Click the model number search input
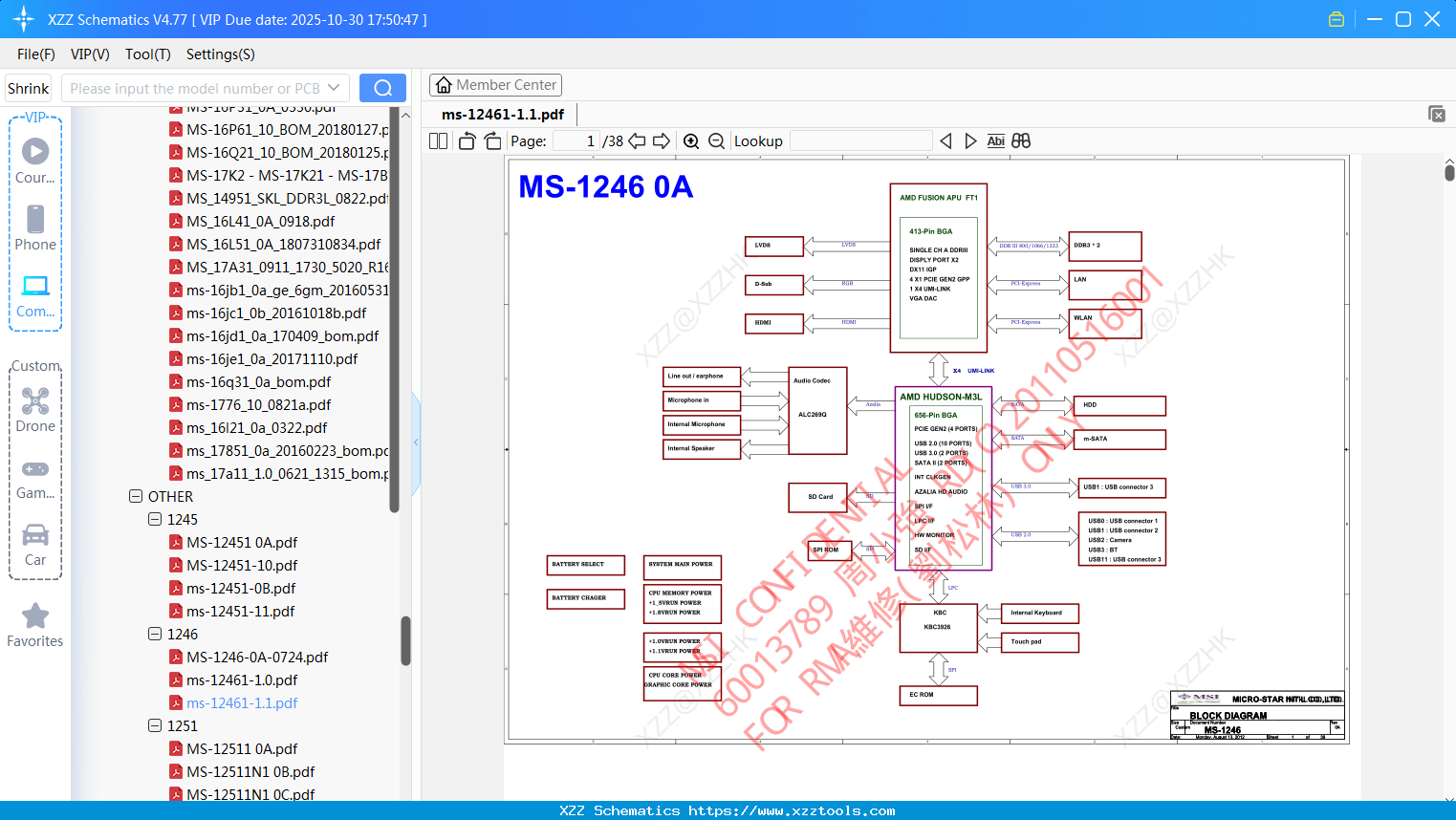Screen dimensions: 1456x820 tap(194, 88)
